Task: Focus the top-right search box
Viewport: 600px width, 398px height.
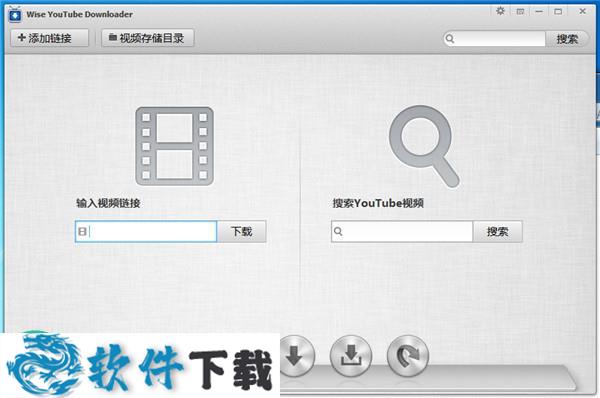Action: 494,39
